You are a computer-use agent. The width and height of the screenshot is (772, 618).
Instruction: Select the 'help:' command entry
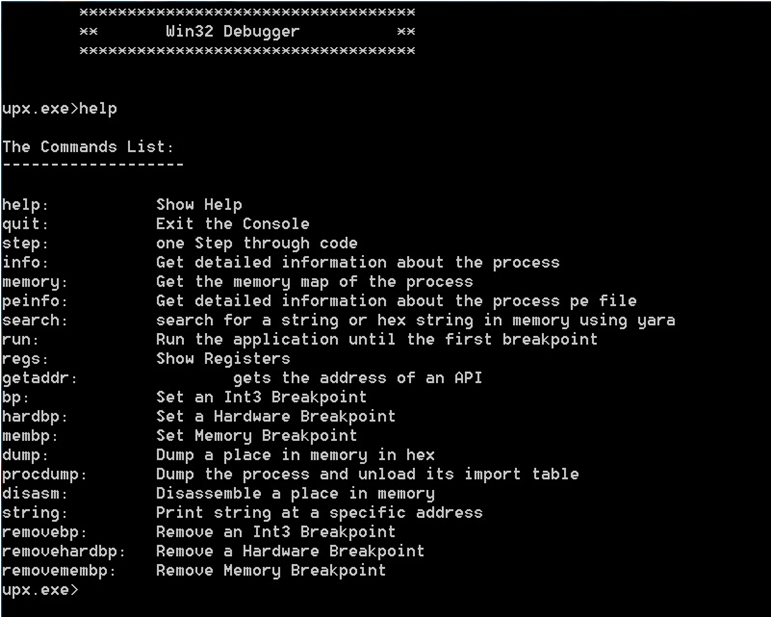25,205
